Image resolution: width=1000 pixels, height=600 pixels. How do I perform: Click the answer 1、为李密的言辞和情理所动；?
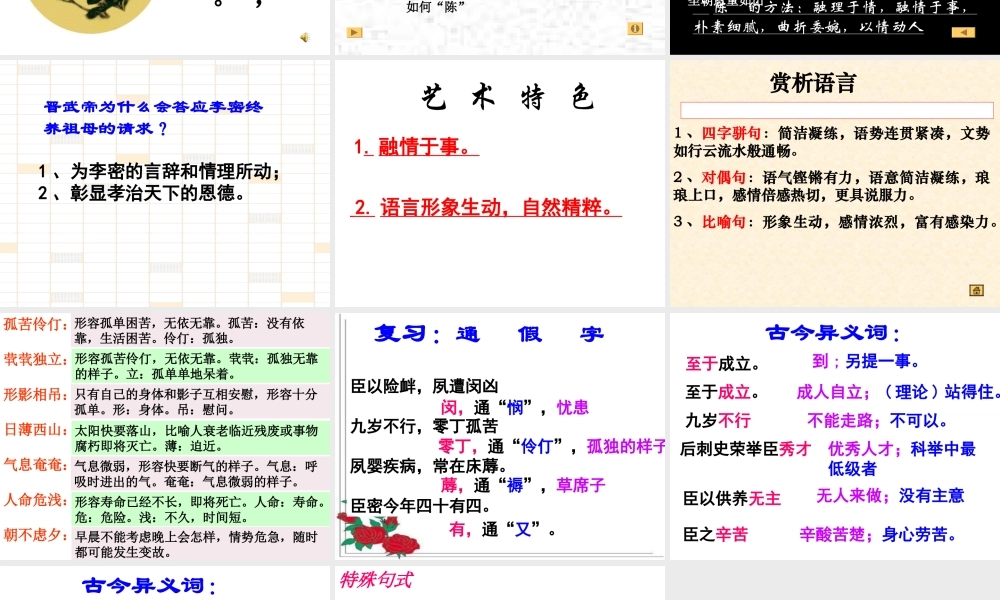click(x=159, y=172)
